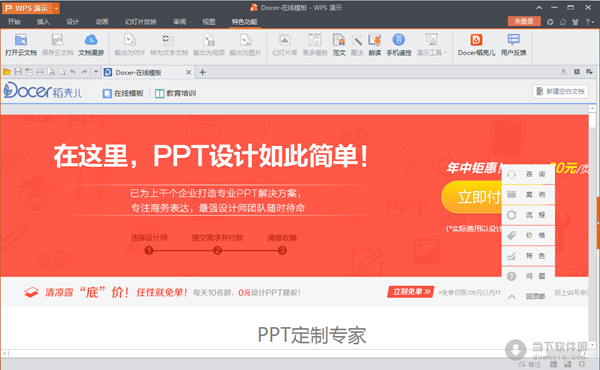Select 特色功能 ribbon tab
This screenshot has height=370, width=600.
[244, 22]
